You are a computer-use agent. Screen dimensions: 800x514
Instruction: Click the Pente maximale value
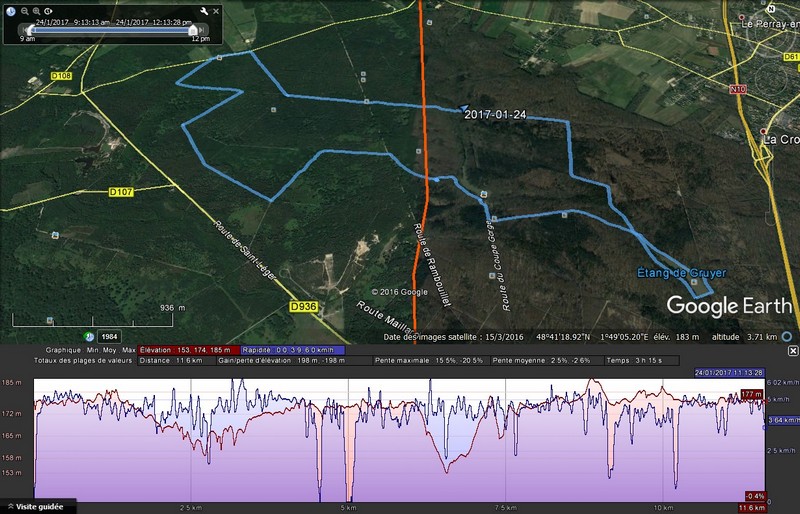[x=432, y=360]
